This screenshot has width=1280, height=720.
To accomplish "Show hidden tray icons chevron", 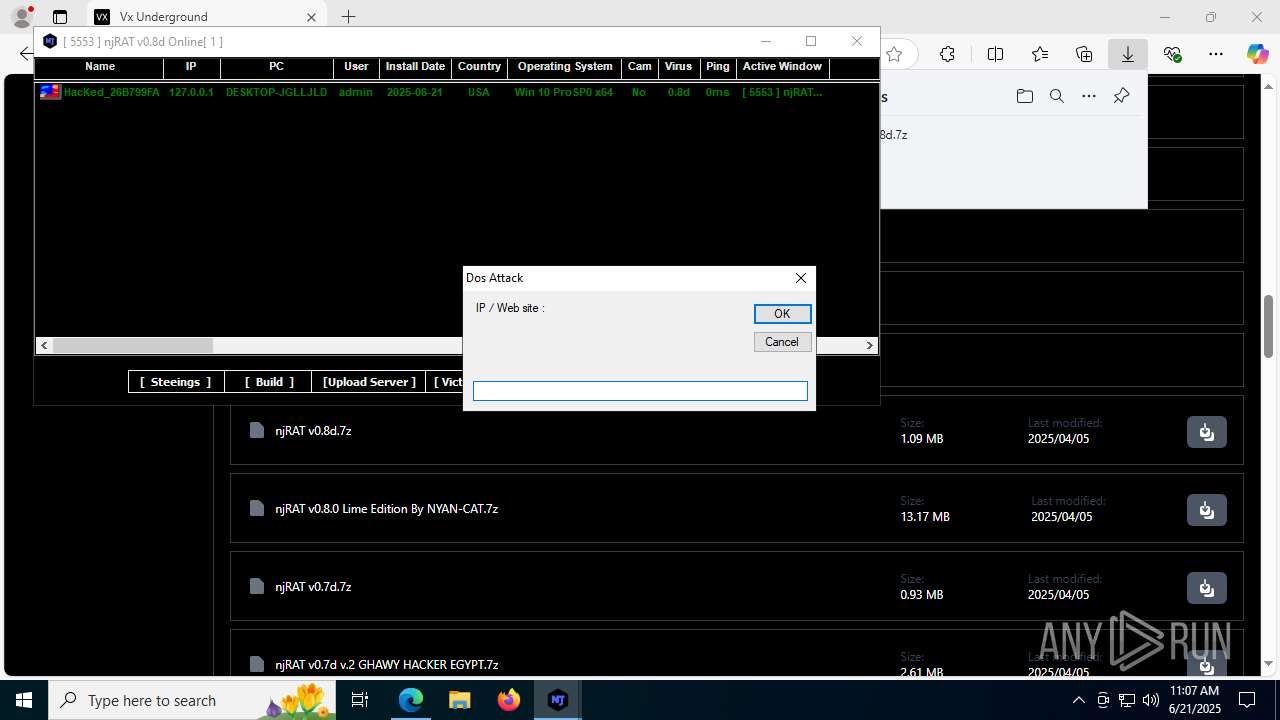I will [1078, 700].
